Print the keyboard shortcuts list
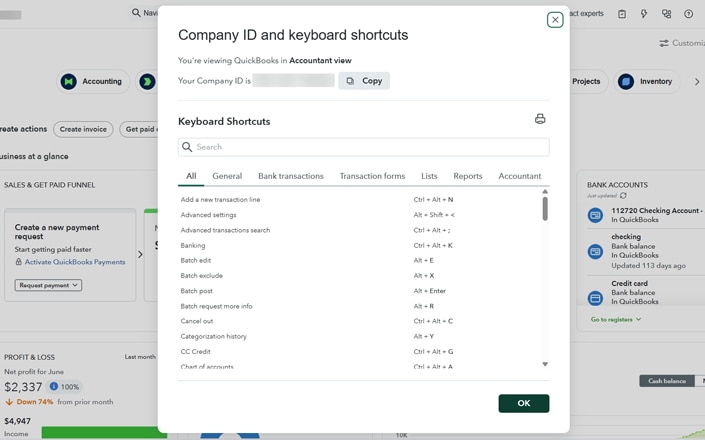 tap(540, 119)
